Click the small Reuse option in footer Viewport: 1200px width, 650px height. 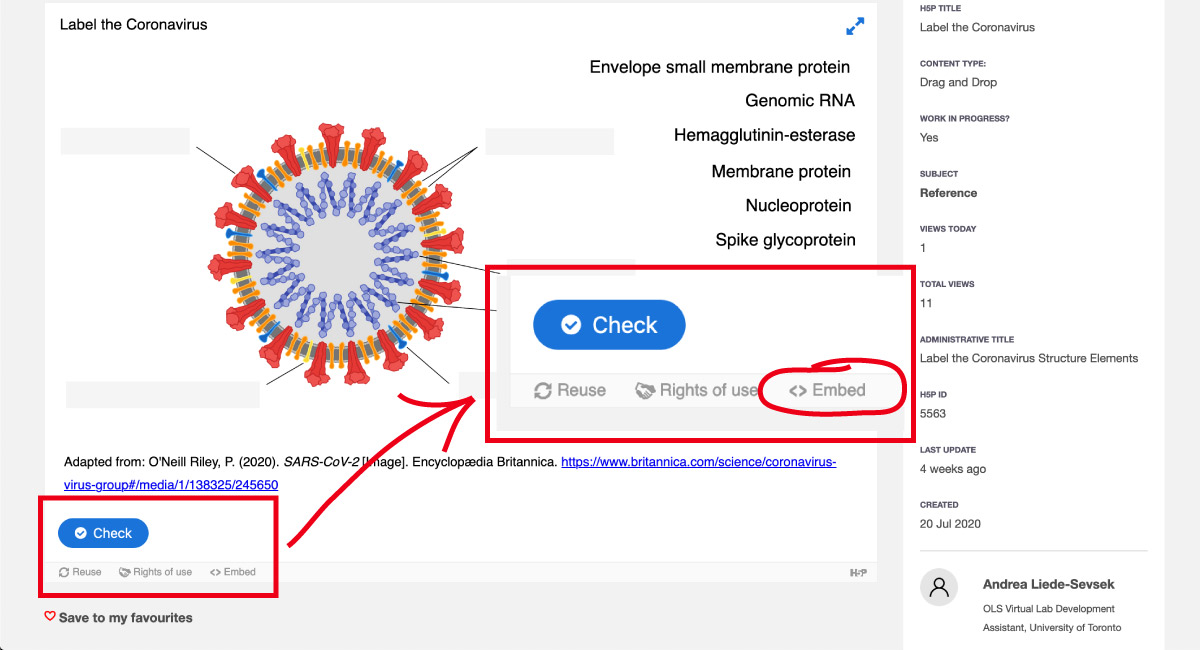(x=80, y=572)
